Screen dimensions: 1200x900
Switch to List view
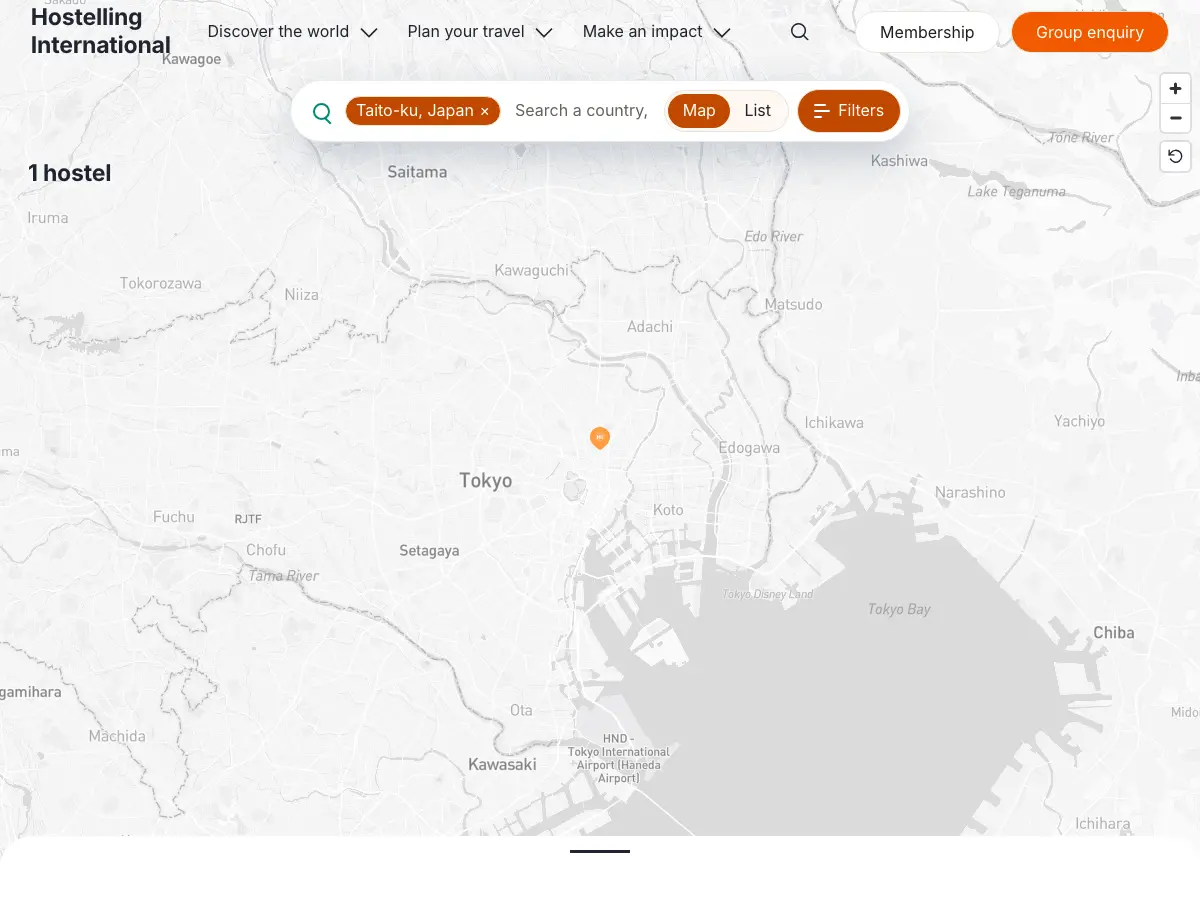click(x=757, y=111)
